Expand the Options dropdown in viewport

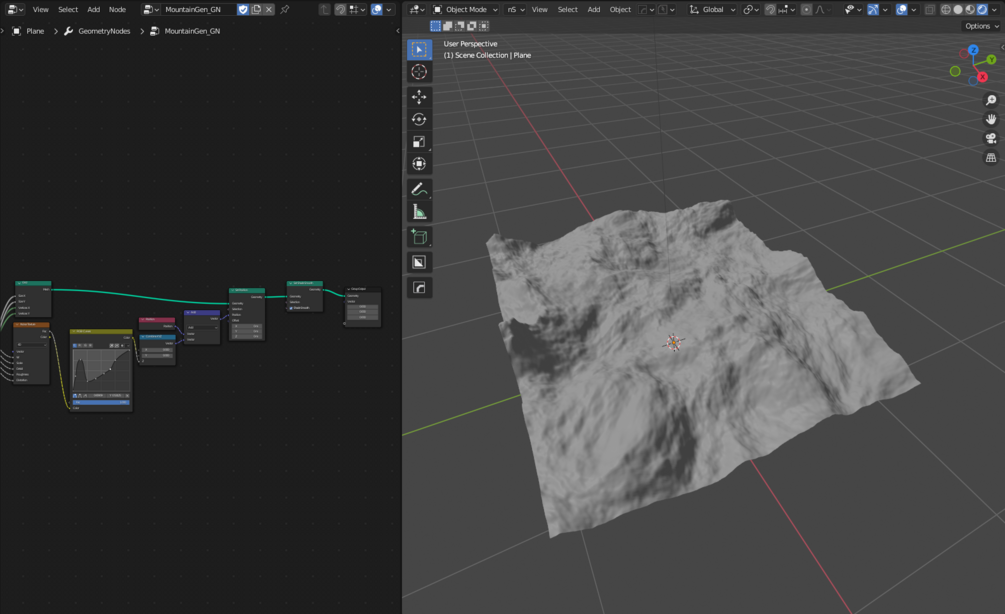point(980,26)
